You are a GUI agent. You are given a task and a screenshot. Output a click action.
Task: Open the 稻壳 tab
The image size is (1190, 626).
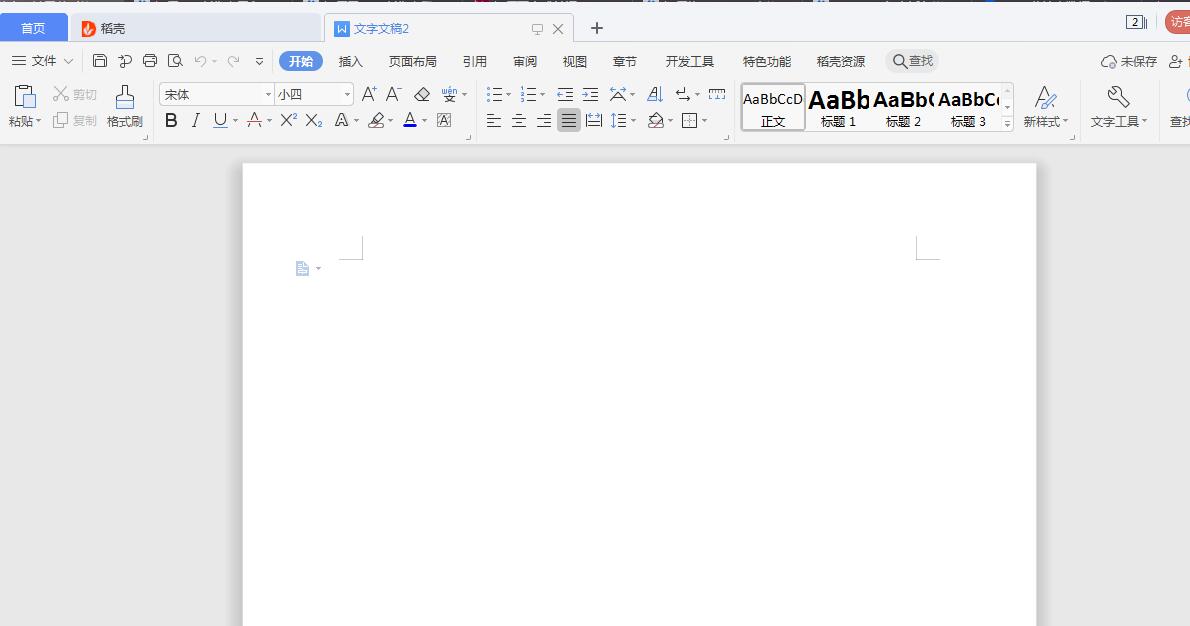point(196,28)
